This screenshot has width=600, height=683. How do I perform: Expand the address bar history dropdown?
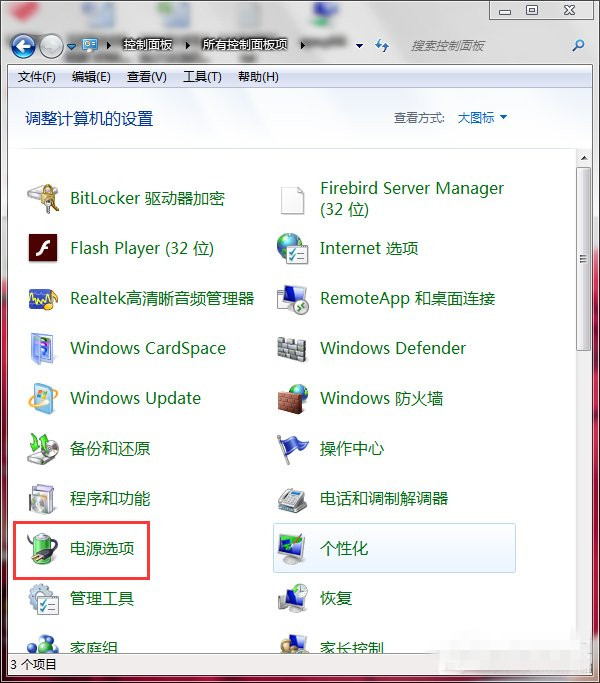(x=359, y=46)
